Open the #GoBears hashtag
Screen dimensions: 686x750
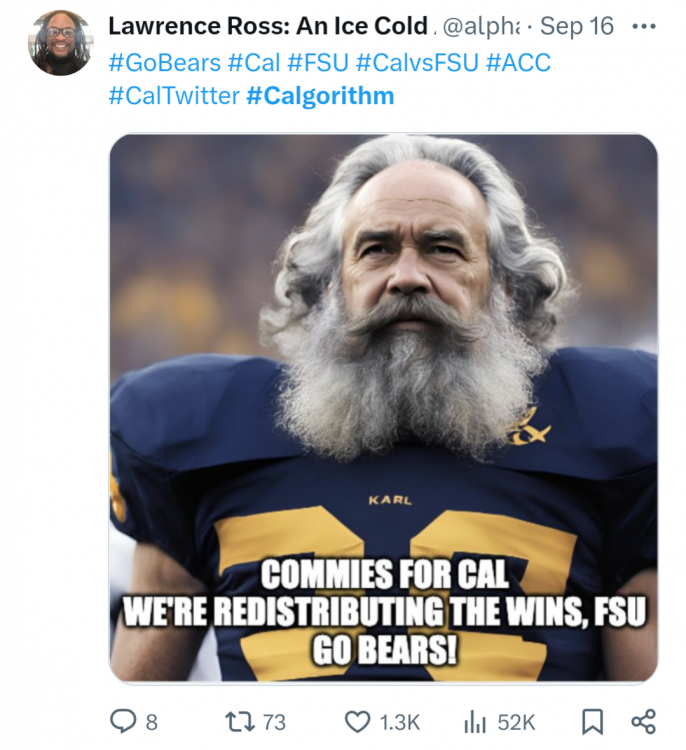coord(164,63)
